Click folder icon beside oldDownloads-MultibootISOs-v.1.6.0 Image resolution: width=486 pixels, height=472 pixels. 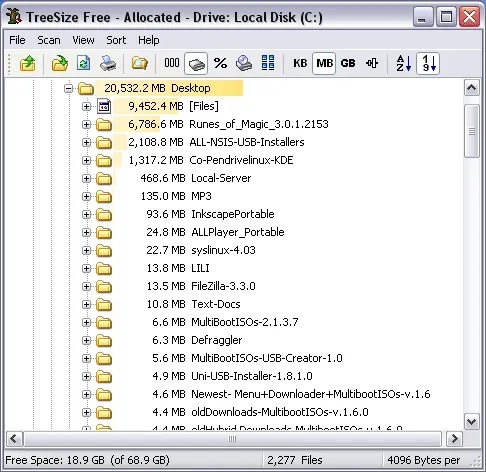[104, 413]
